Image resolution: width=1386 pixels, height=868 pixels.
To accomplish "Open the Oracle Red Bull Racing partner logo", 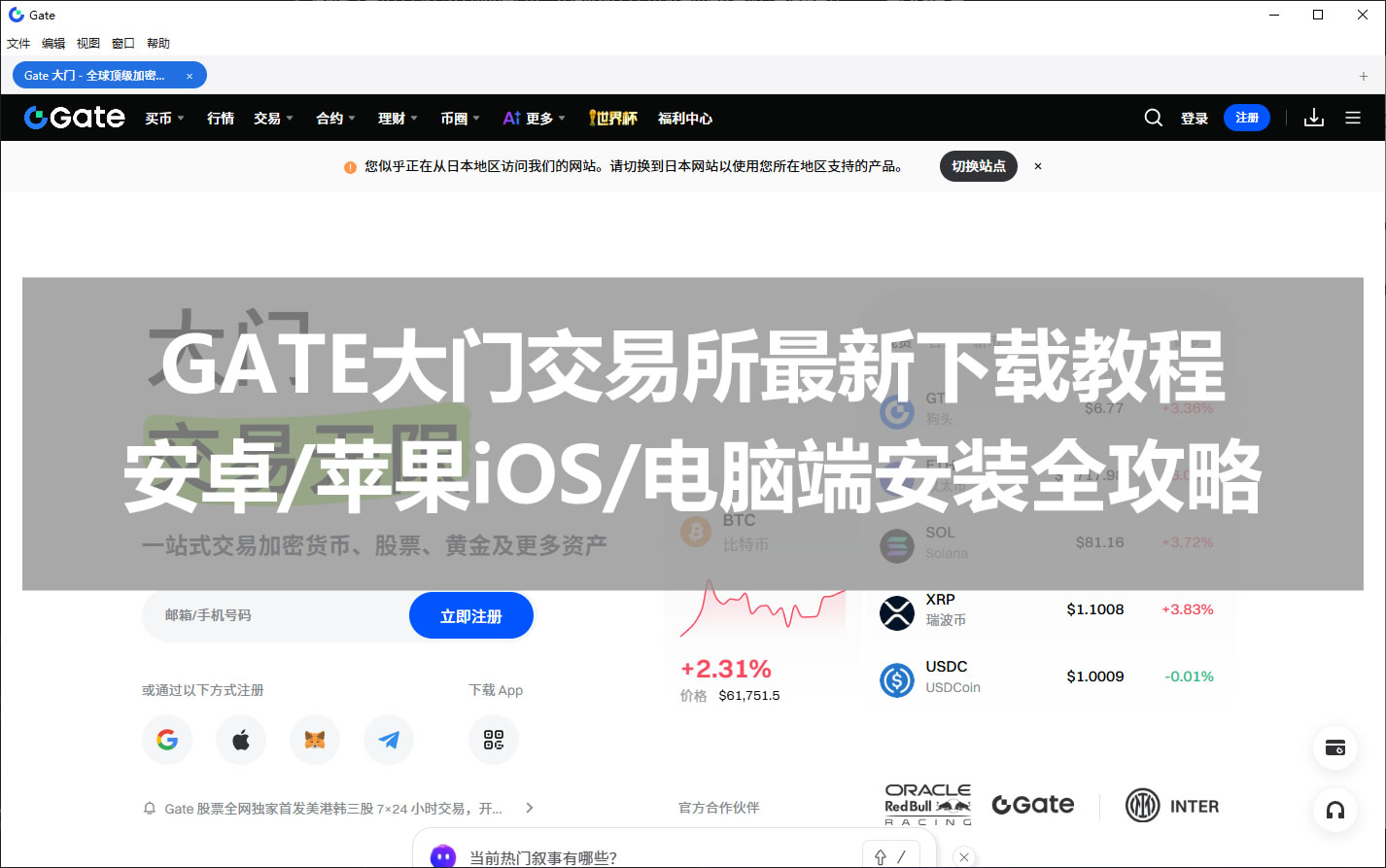I will point(928,805).
